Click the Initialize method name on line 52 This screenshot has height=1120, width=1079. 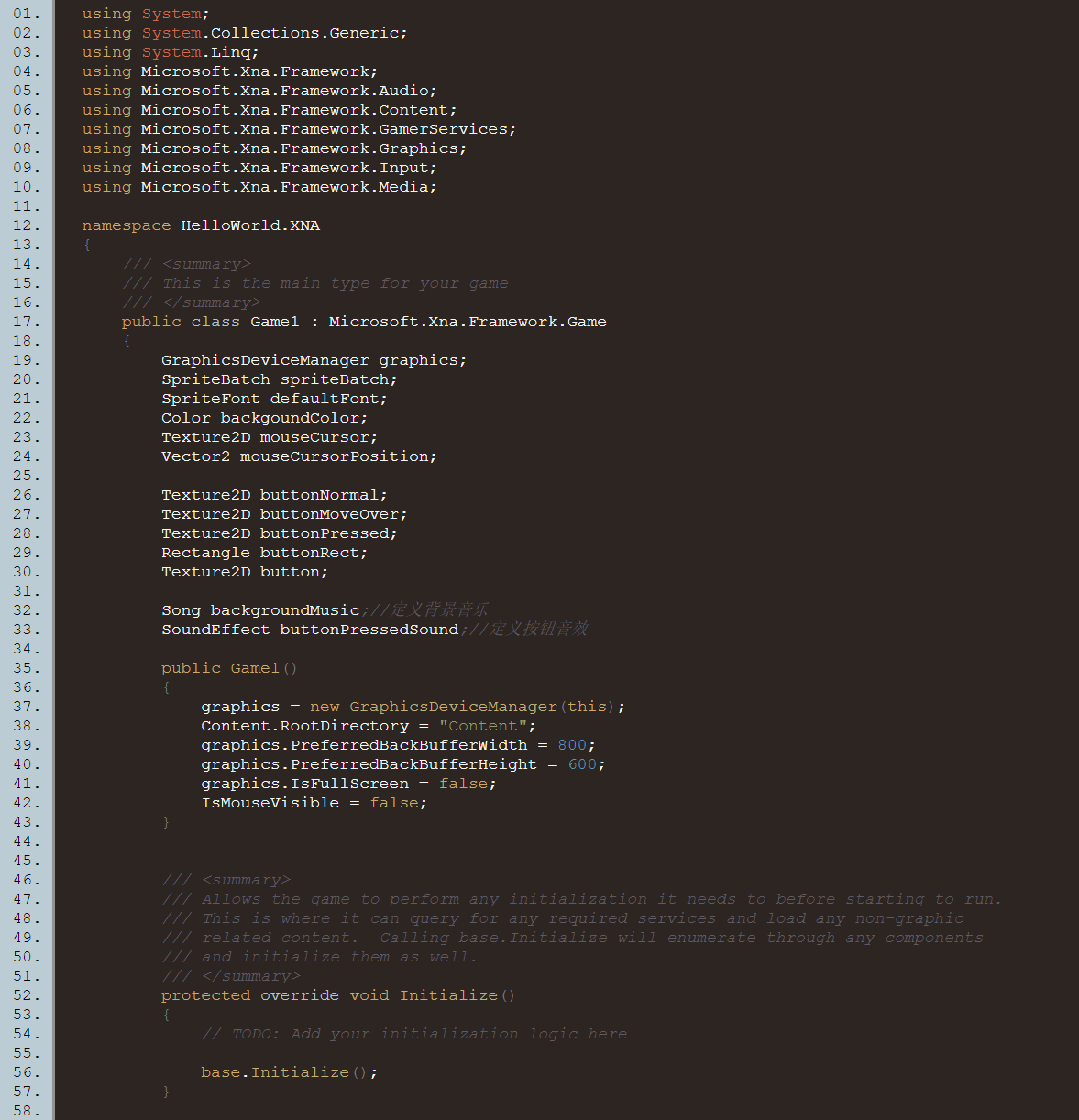(x=448, y=995)
